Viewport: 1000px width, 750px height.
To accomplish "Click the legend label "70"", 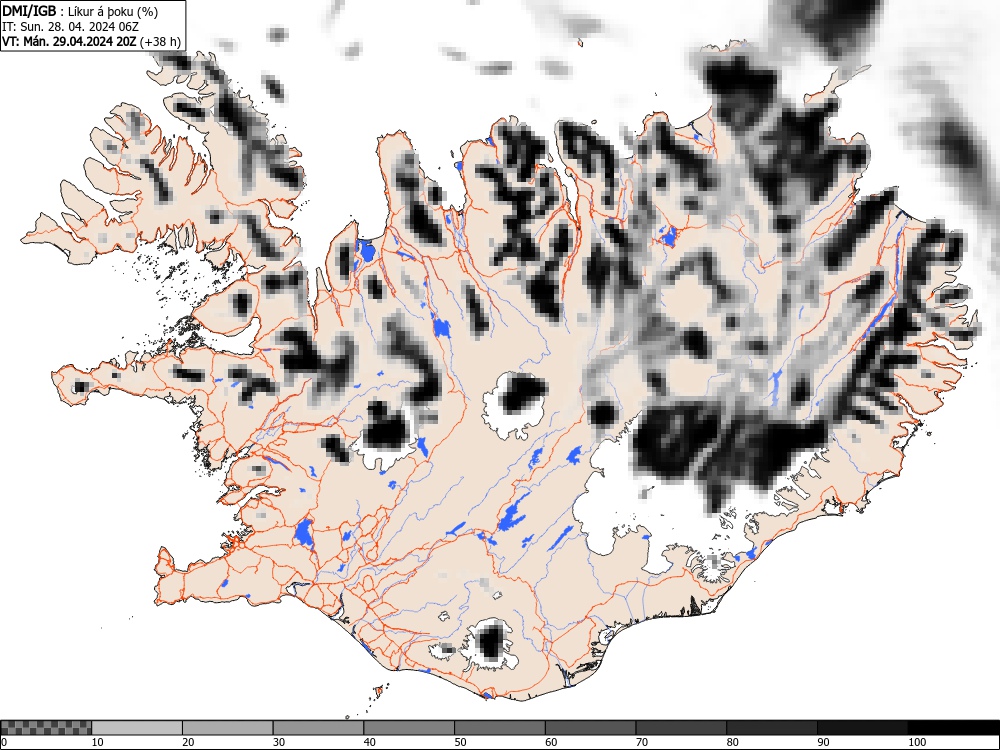I will click(641, 742).
